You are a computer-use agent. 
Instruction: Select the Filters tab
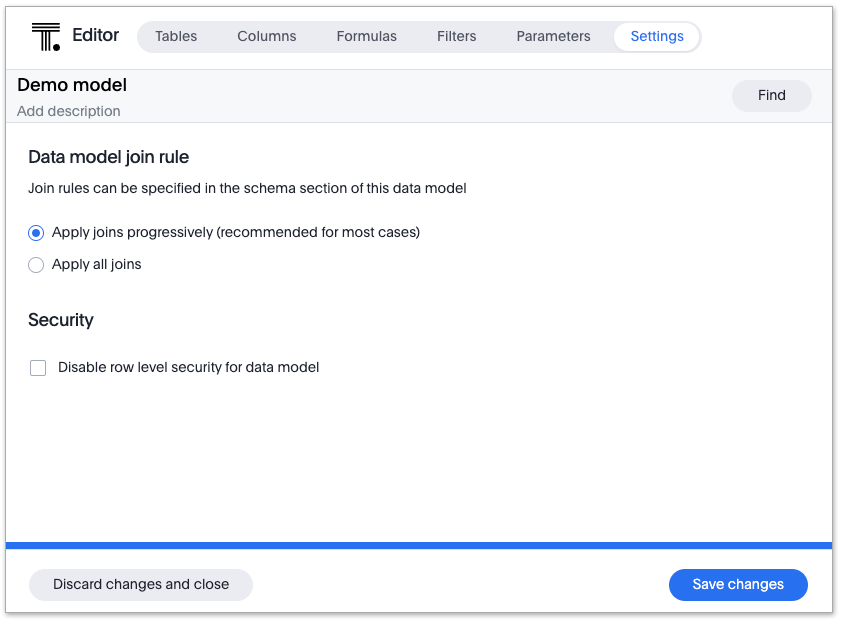[456, 36]
